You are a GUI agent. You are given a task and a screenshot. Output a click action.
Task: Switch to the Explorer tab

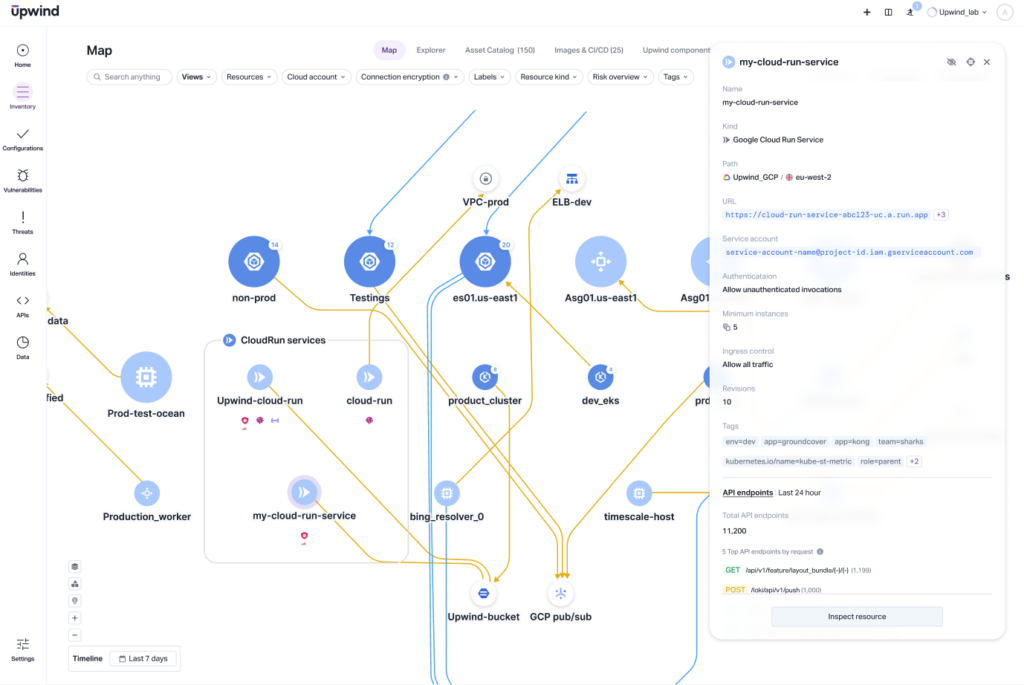pos(431,50)
